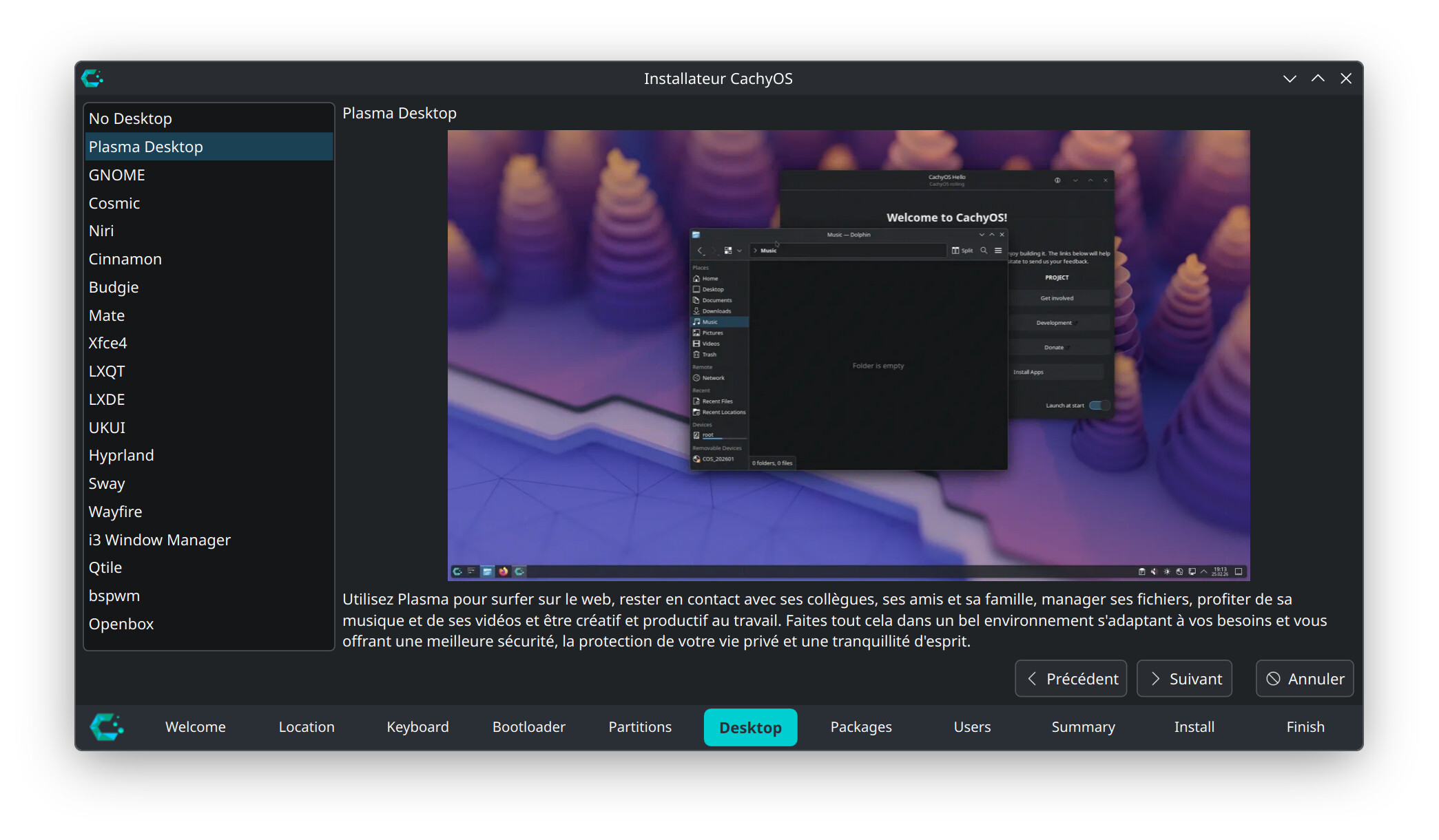Viewport: 1439px width, 840px height.
Task: Switch to the Partitions step tab
Action: (640, 727)
